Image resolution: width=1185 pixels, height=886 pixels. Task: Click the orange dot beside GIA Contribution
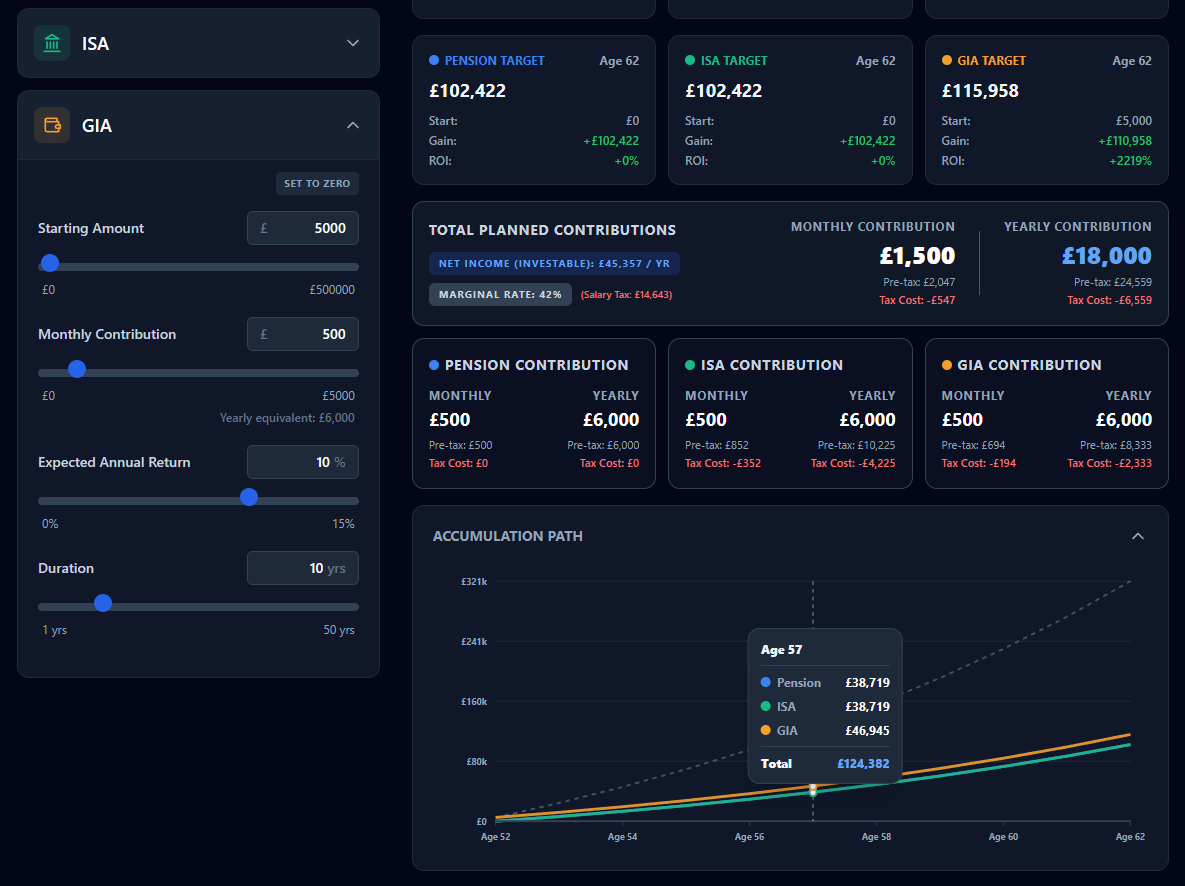(x=947, y=365)
